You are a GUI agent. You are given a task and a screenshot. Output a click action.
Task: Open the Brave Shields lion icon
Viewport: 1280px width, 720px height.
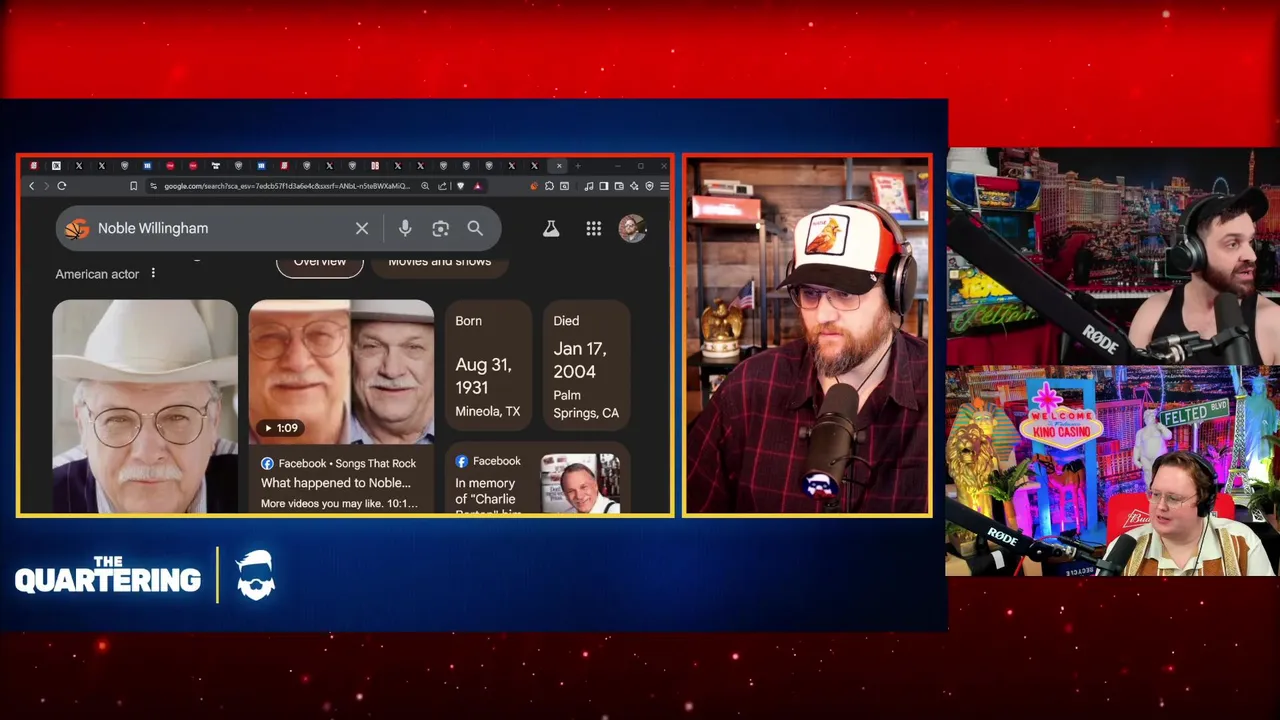click(x=460, y=186)
